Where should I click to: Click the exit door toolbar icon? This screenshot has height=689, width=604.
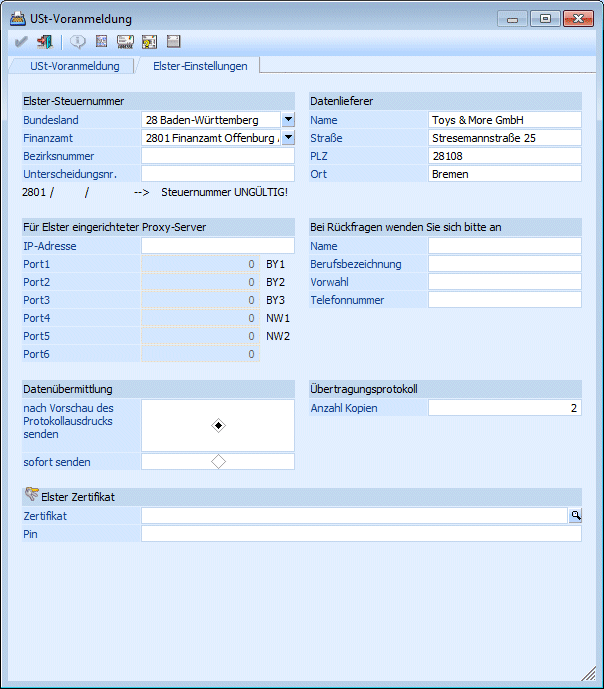pyautogui.click(x=44, y=42)
